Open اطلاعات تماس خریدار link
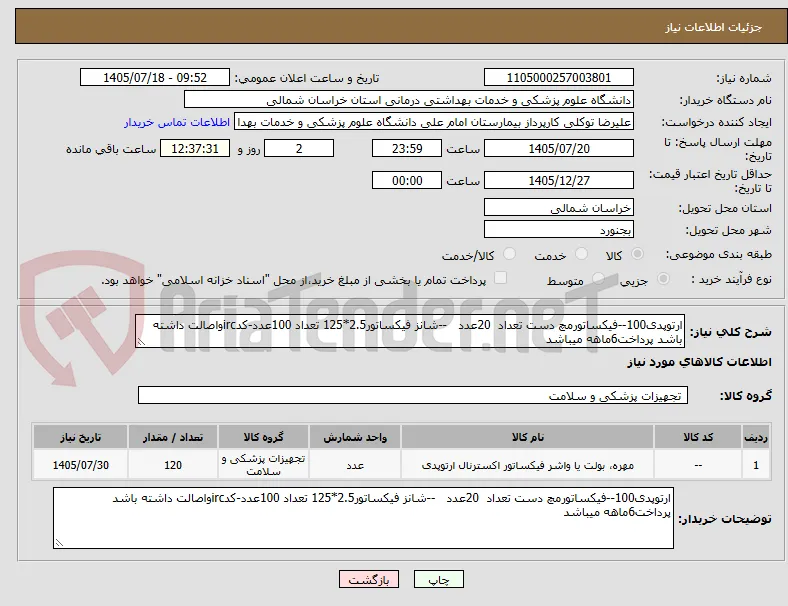 (x=177, y=122)
